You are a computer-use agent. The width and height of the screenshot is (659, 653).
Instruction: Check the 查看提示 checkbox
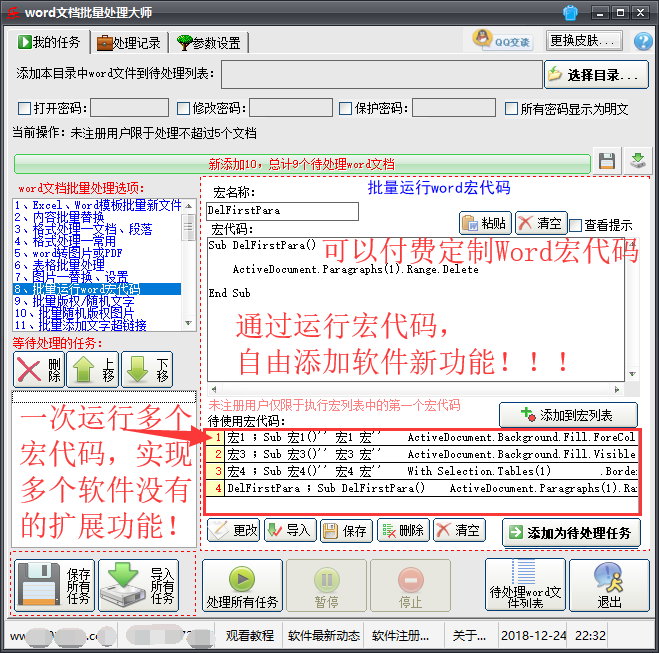pyautogui.click(x=577, y=225)
